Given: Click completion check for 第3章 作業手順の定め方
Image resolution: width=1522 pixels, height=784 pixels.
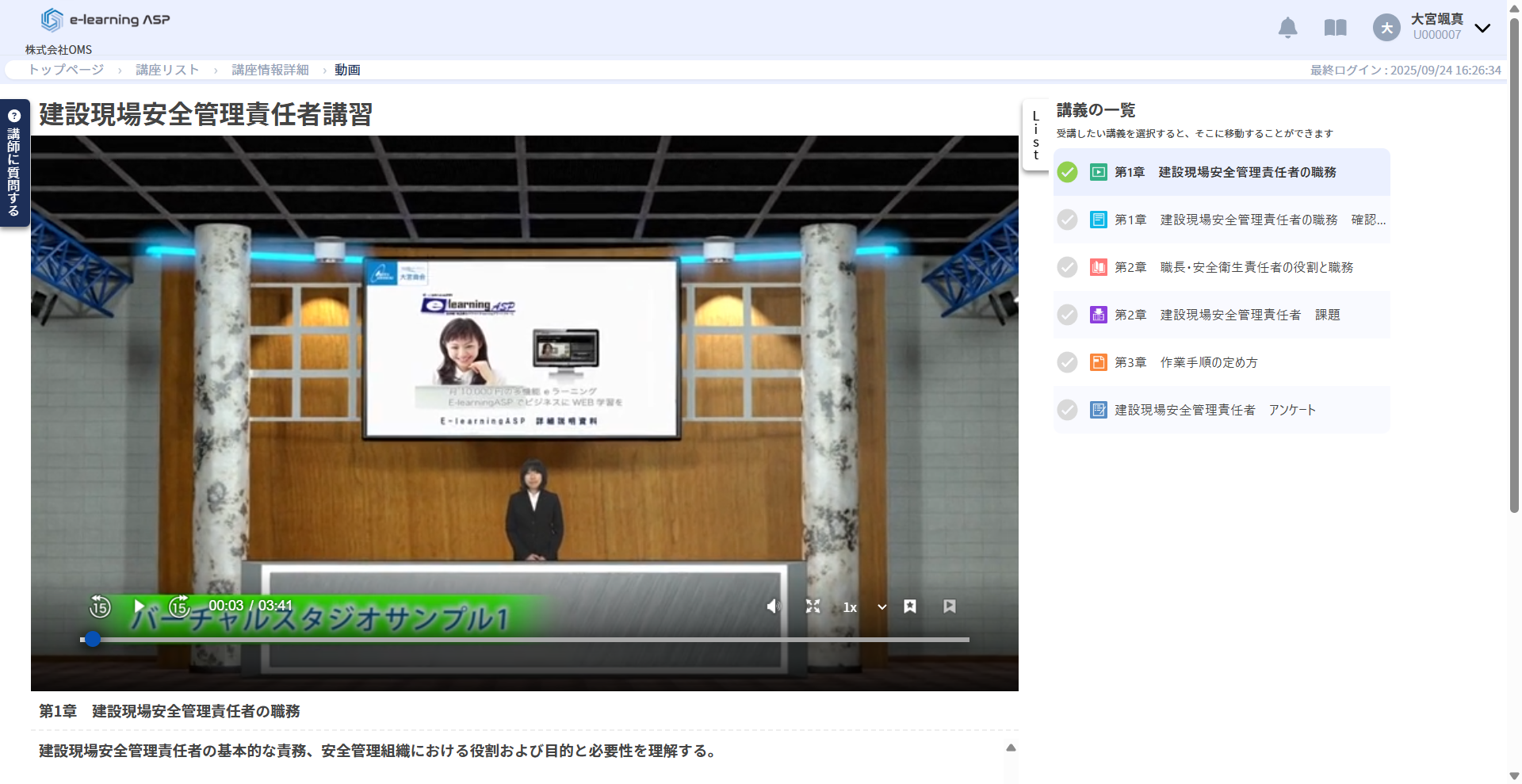Looking at the screenshot, I should (1067, 362).
